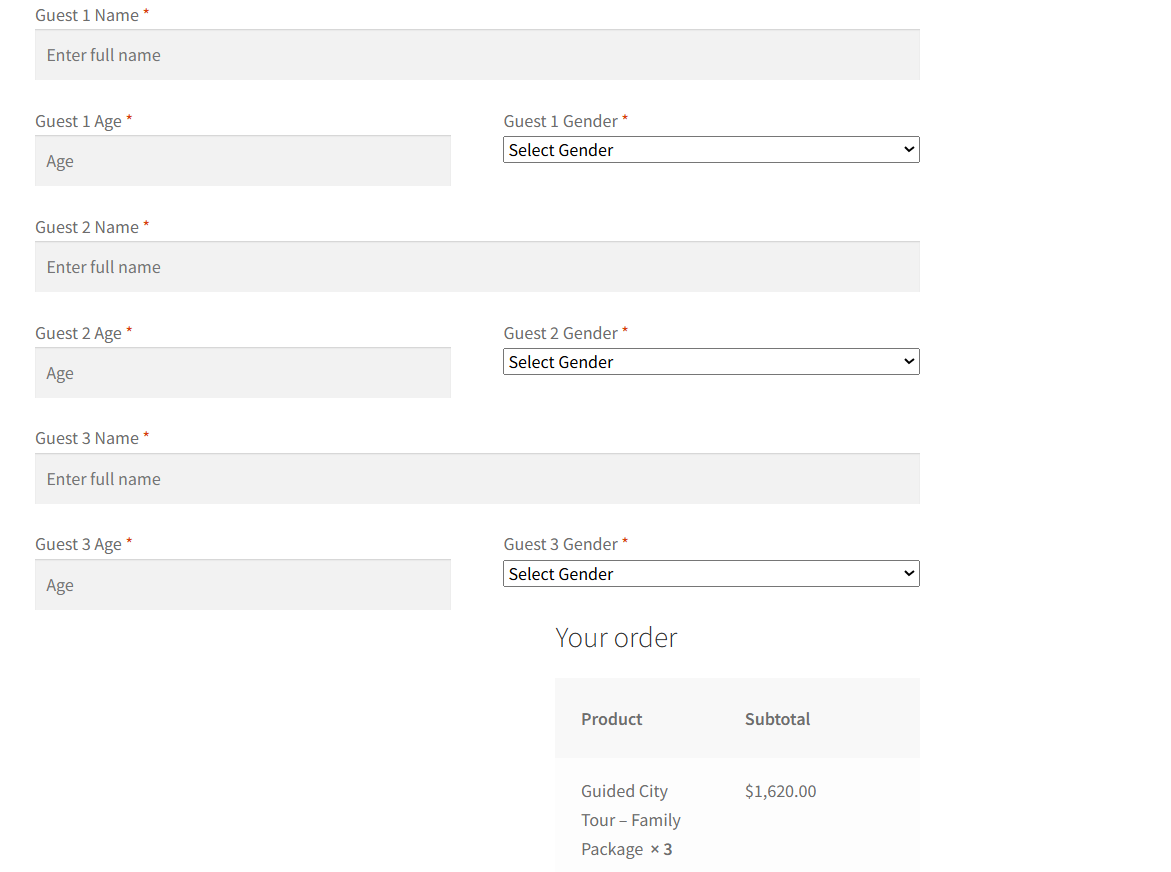
Task: Expand the Guest 2 Gender selector
Action: pos(710,362)
